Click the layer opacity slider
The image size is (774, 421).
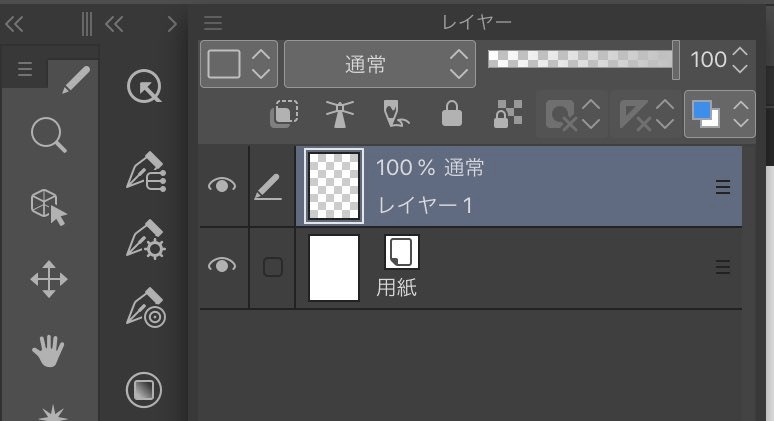(582, 60)
